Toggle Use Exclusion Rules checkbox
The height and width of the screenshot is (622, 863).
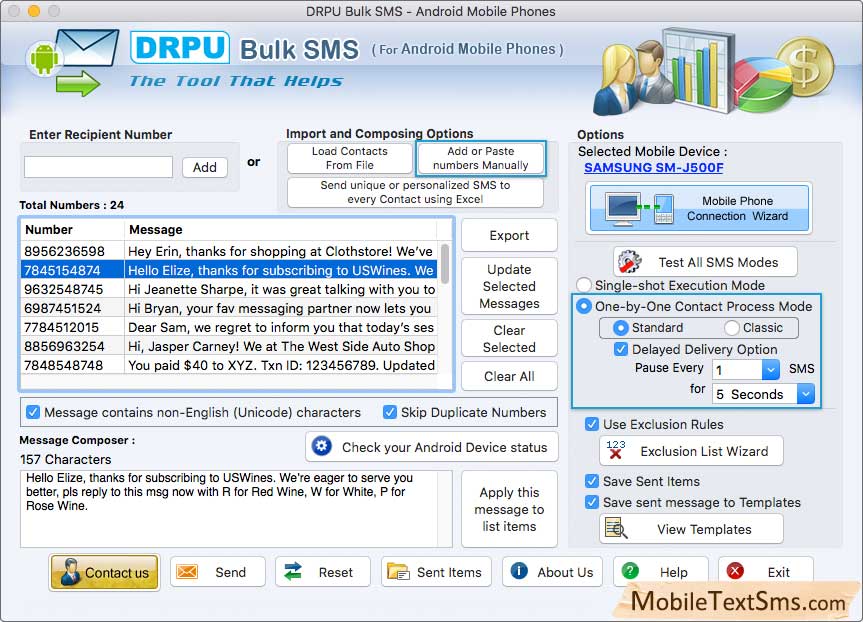click(592, 424)
